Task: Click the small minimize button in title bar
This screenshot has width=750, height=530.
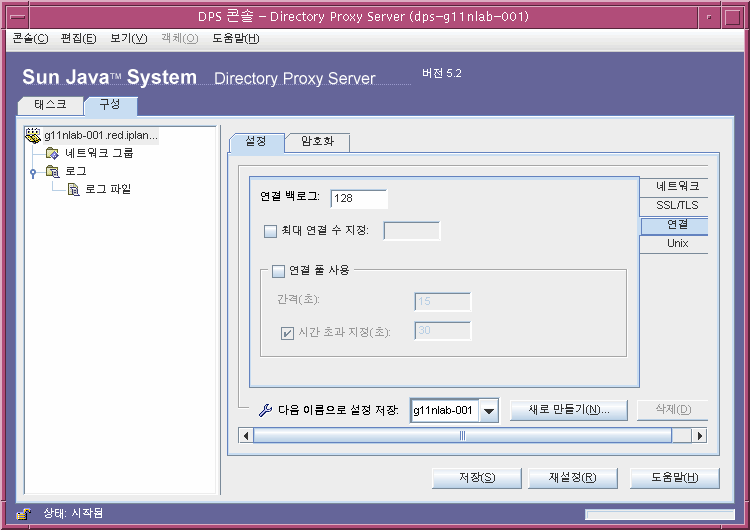Action: pyautogui.click(x=709, y=17)
